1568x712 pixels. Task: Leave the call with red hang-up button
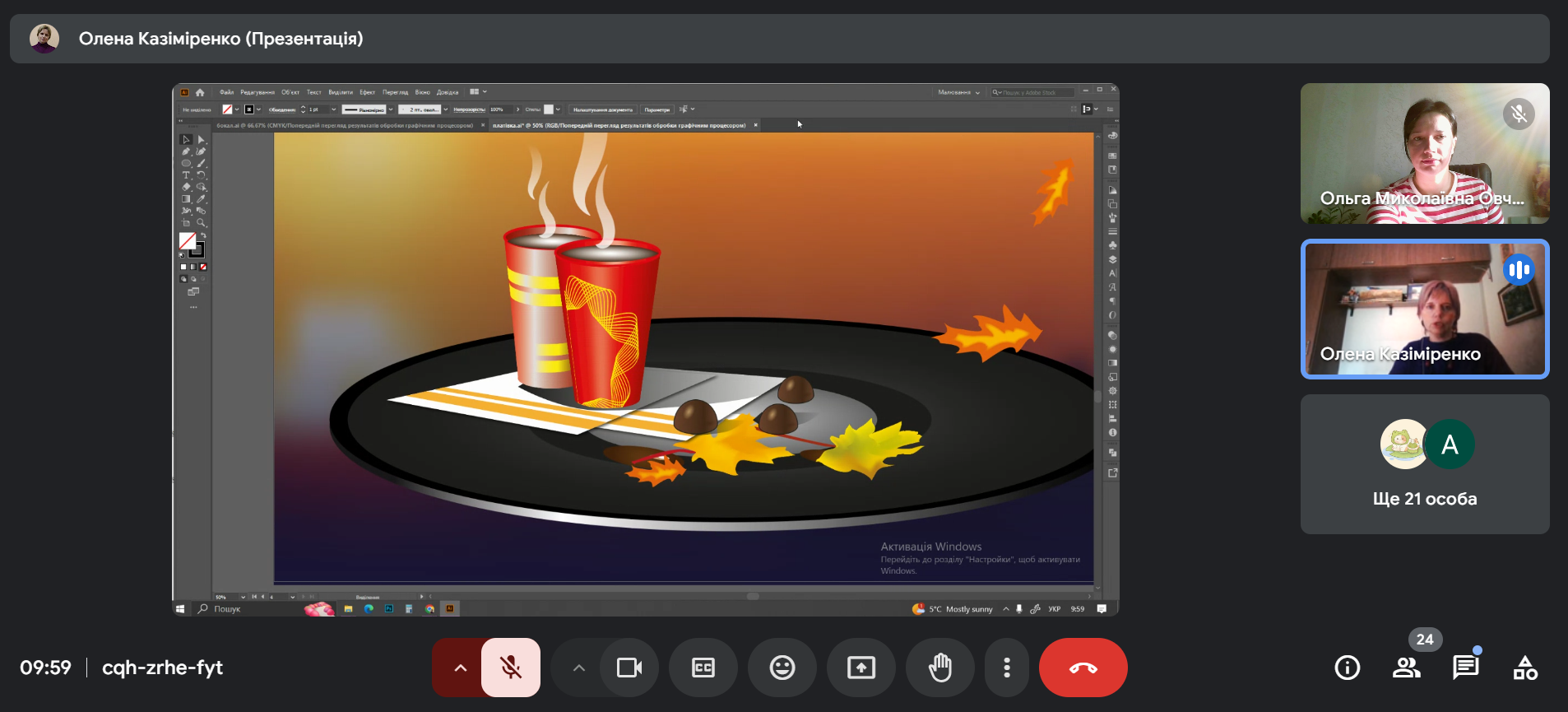pyautogui.click(x=1083, y=668)
